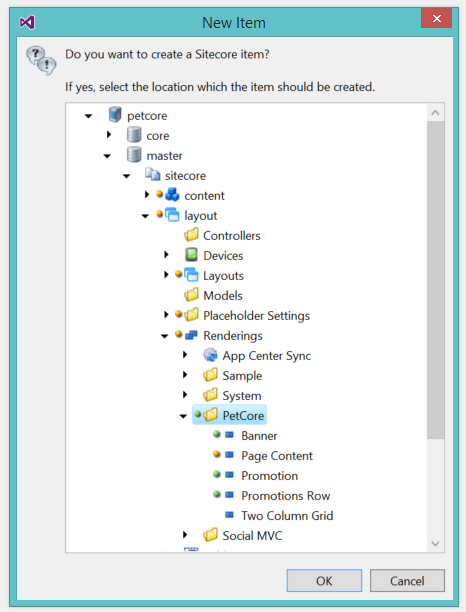
Task: Select the Page Content item label
Action: (x=277, y=455)
